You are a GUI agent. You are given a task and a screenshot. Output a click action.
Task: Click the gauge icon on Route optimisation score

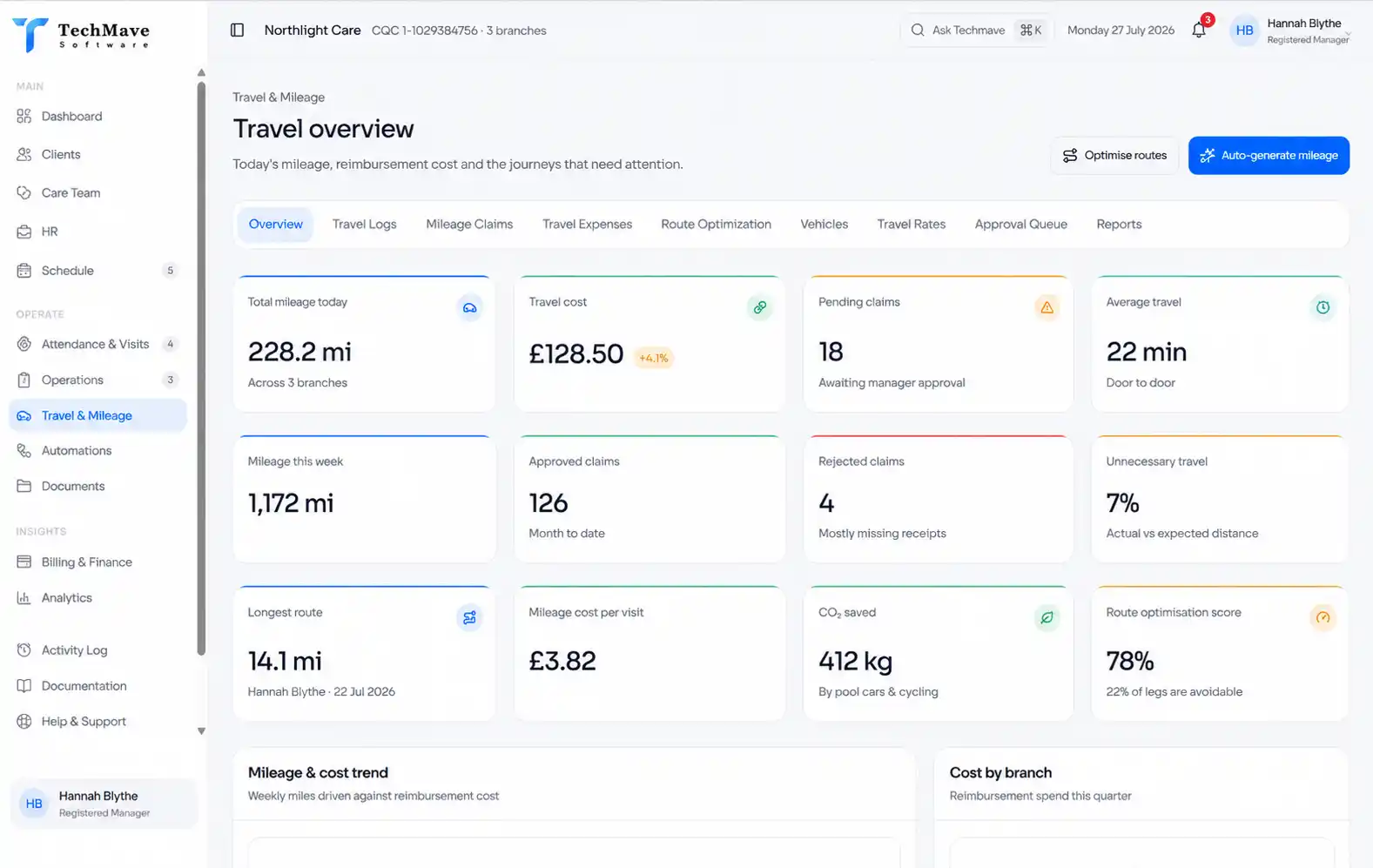tap(1323, 617)
